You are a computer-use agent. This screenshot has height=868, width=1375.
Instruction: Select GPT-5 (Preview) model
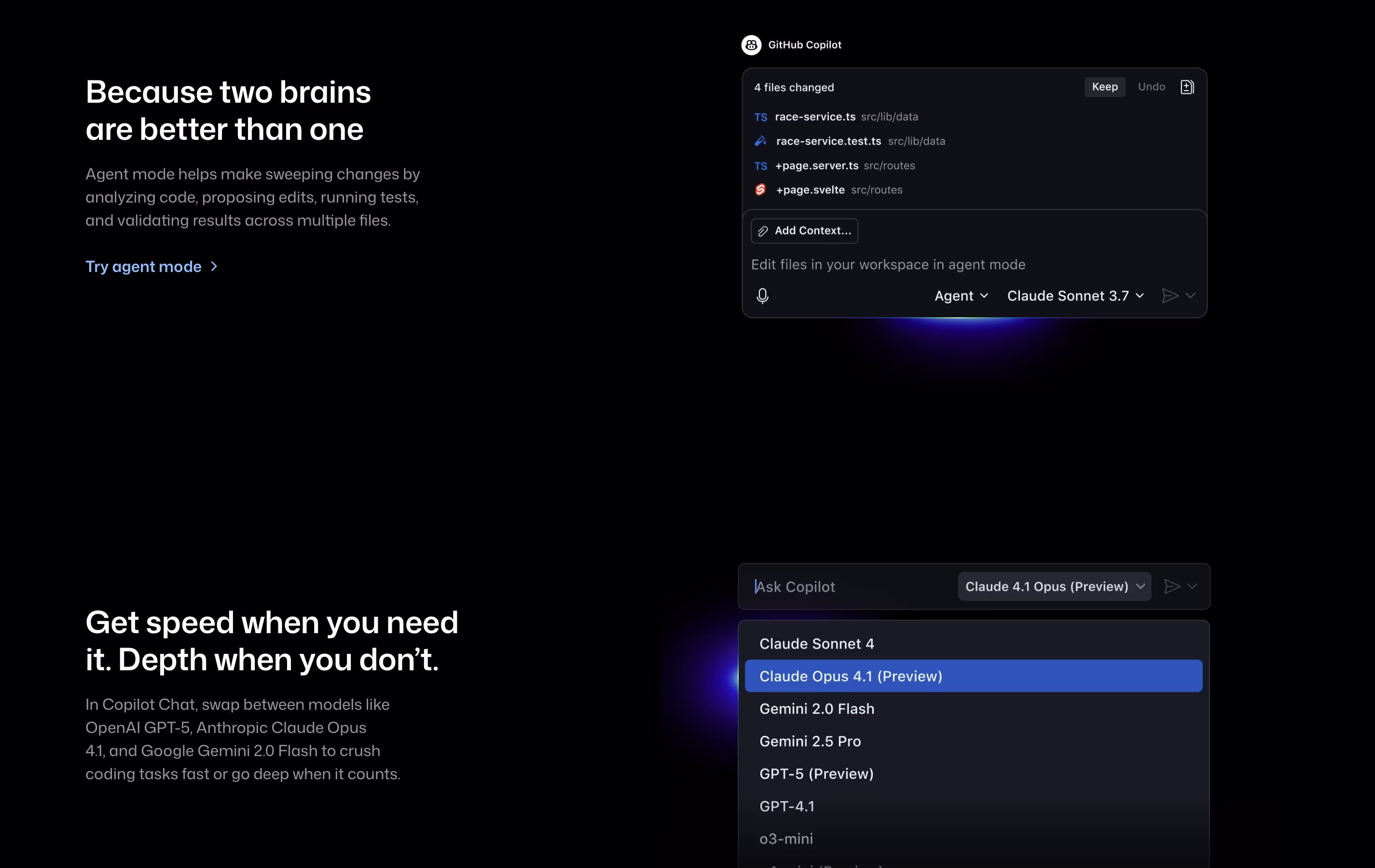point(974,774)
